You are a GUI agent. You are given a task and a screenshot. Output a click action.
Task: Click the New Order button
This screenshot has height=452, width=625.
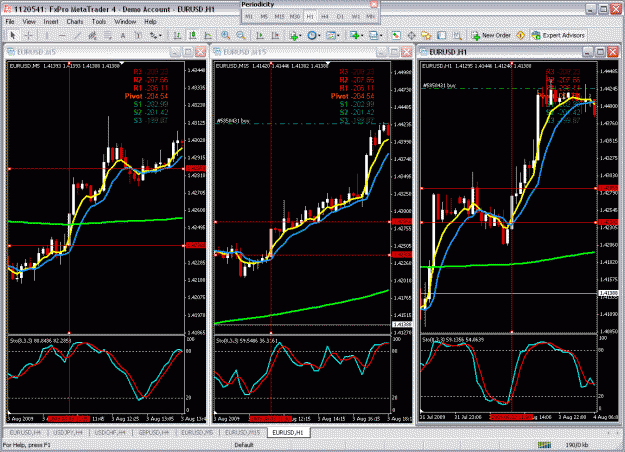point(491,35)
